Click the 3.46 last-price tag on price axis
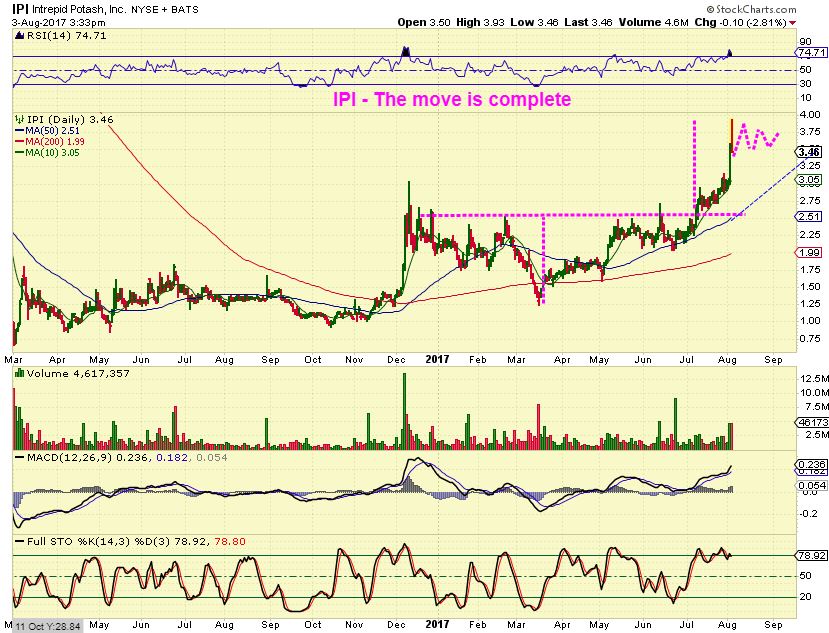Viewport: 829px width, 633px height. click(809, 152)
